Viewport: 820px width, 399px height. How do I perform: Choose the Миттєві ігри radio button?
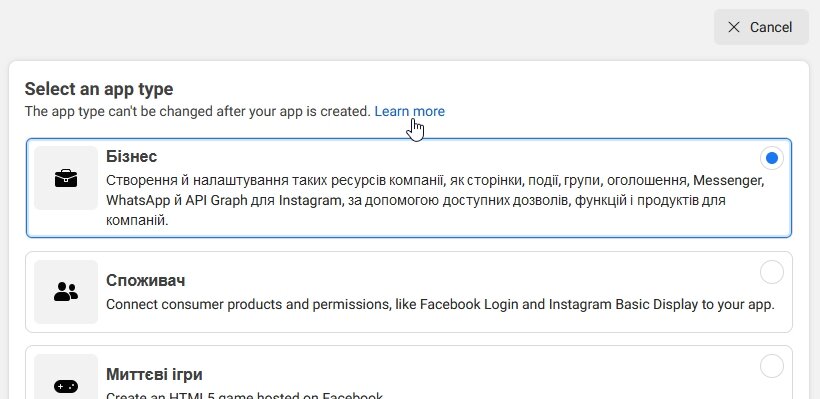tap(771, 366)
